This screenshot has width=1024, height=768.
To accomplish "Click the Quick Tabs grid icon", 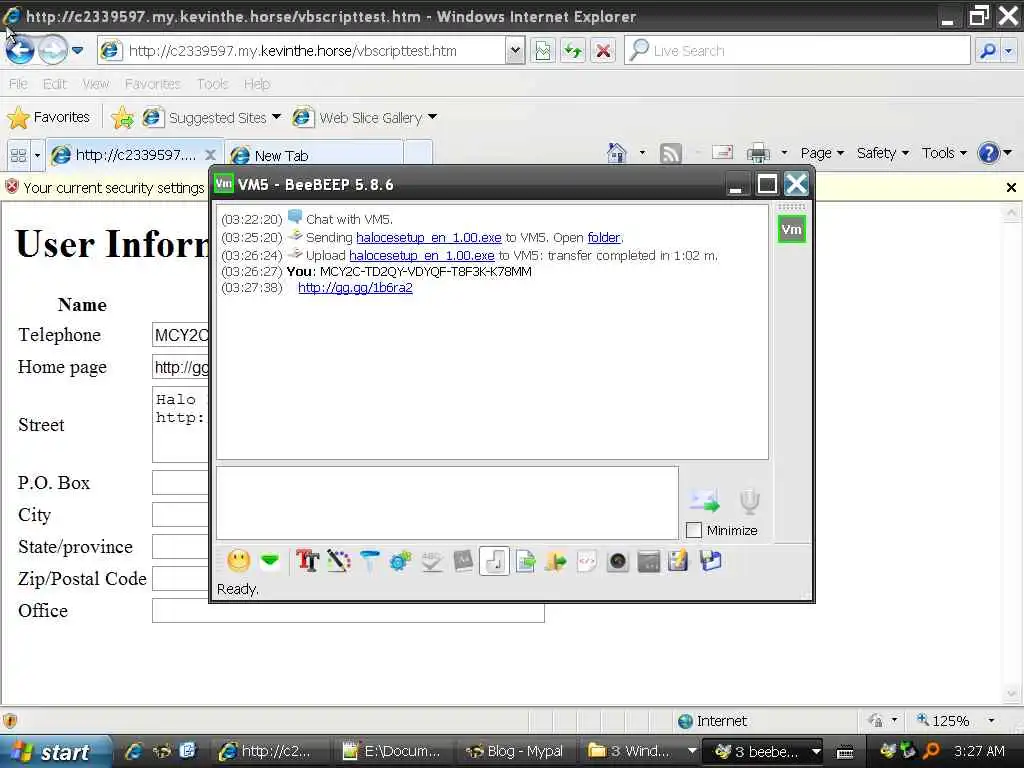I will [18, 155].
